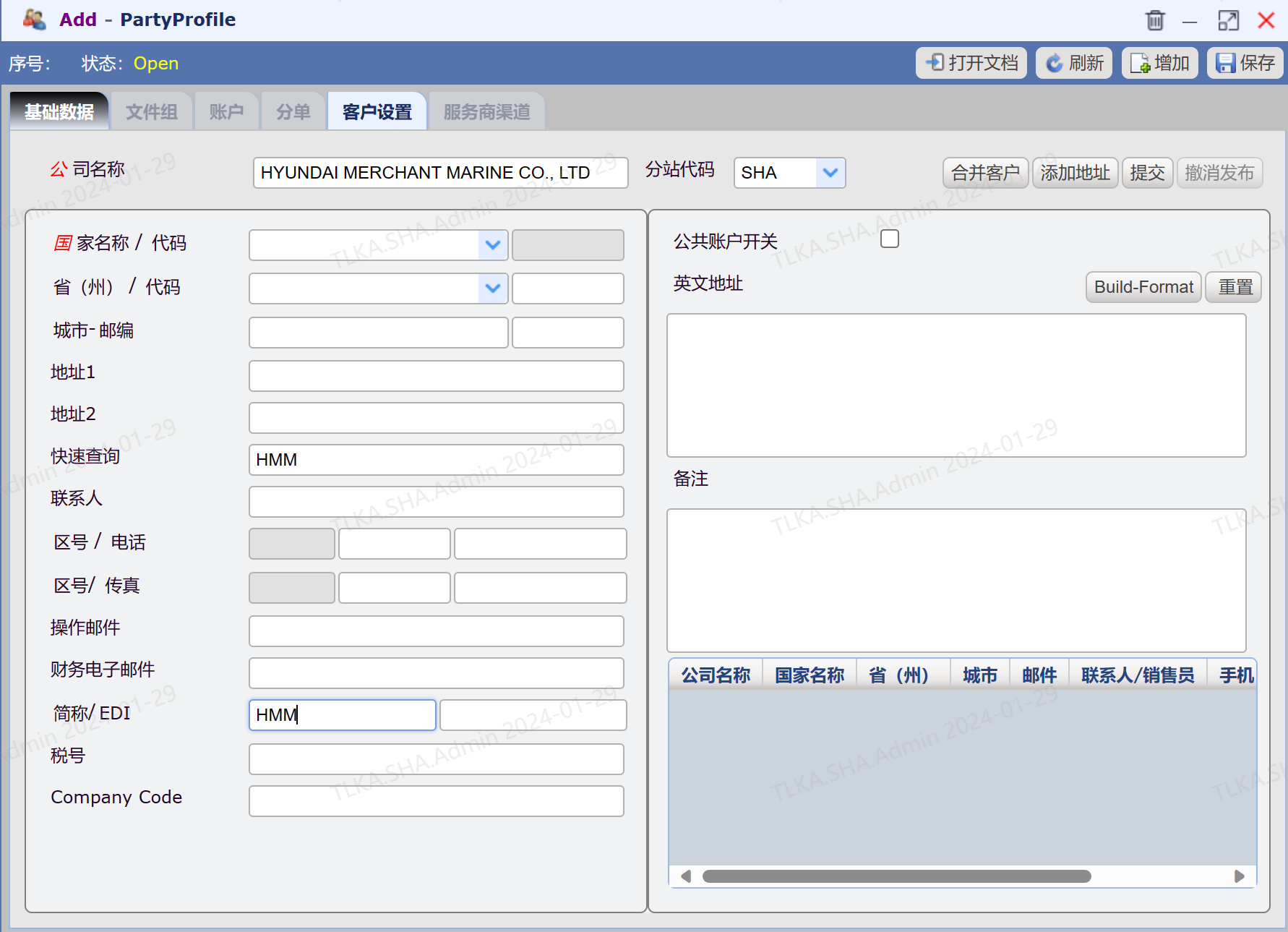
Task: Click the 重置 reset button
Action: (x=1234, y=287)
